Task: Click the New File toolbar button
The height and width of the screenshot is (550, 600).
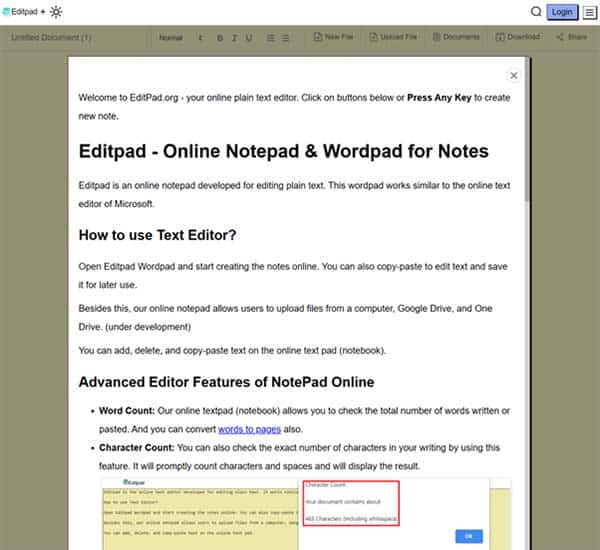Action: [333, 37]
